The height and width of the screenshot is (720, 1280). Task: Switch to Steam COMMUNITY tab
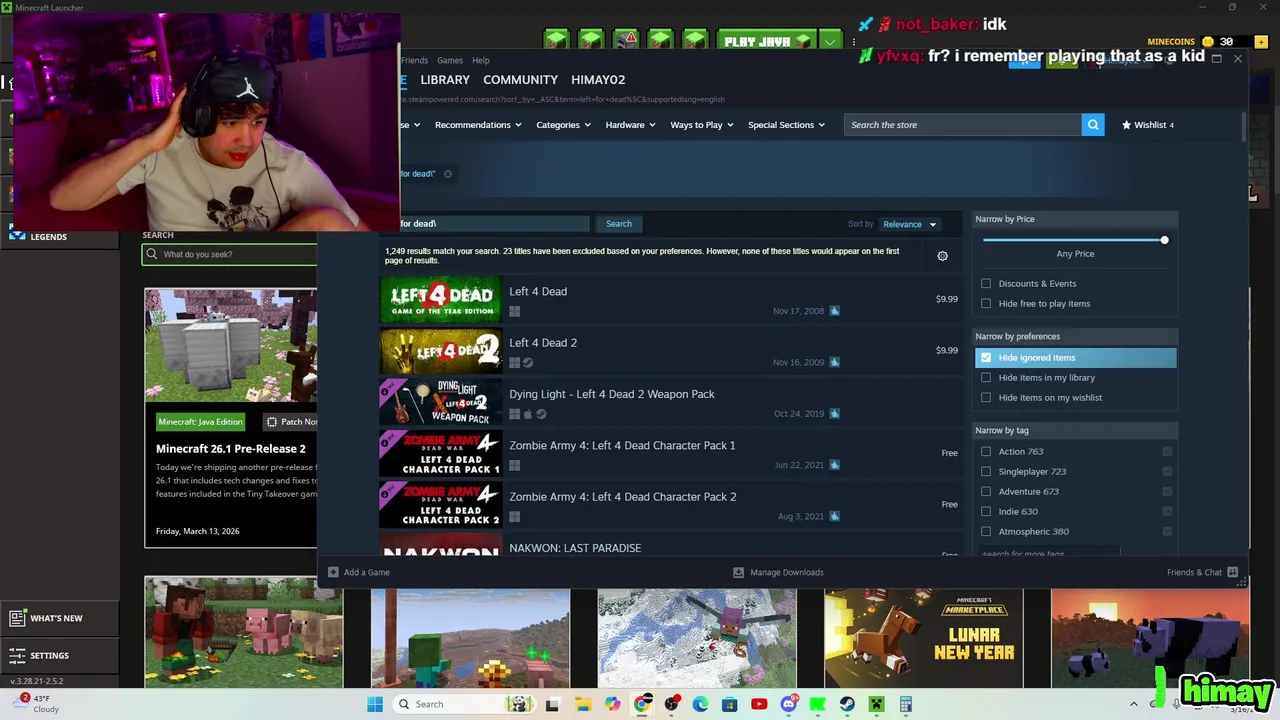(x=520, y=80)
